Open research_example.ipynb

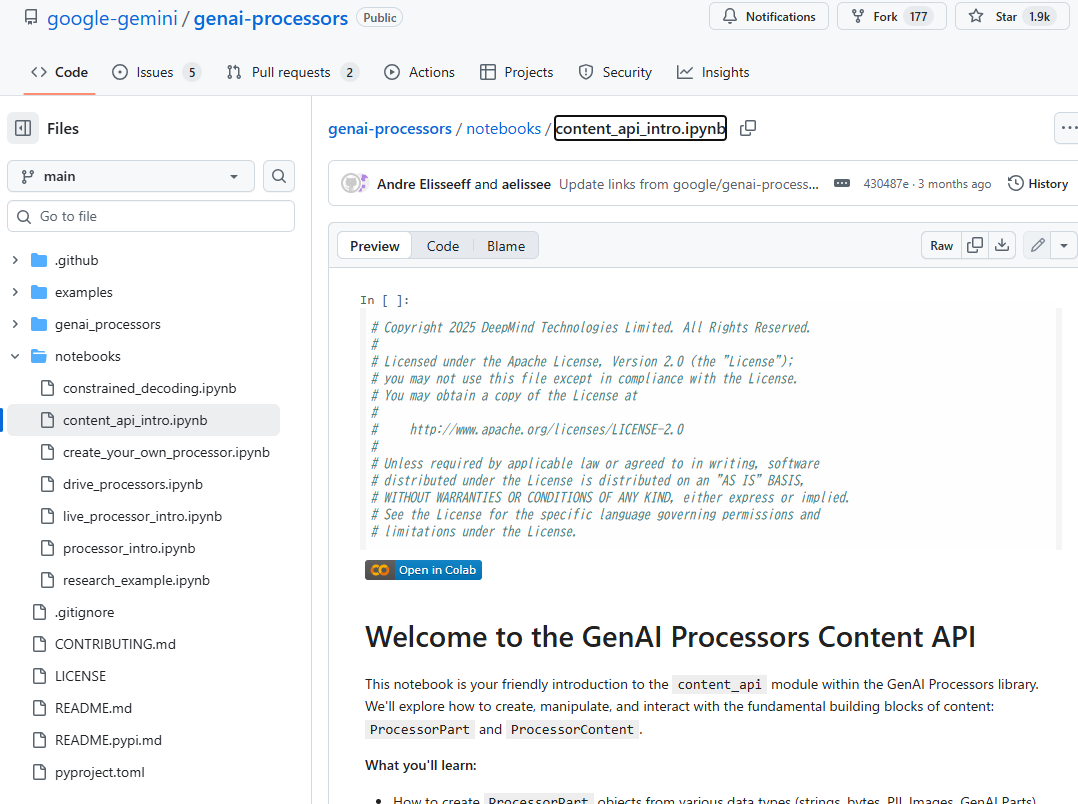click(x=136, y=580)
